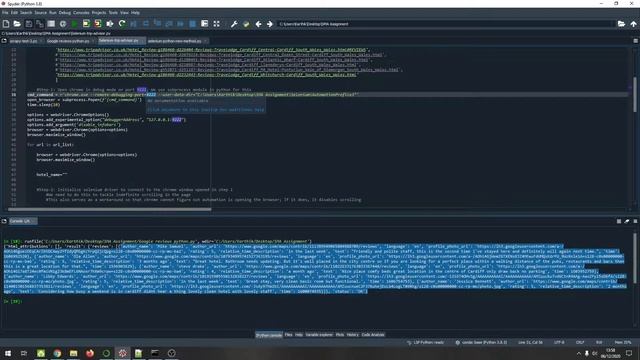Start debugging the file

point(133,24)
